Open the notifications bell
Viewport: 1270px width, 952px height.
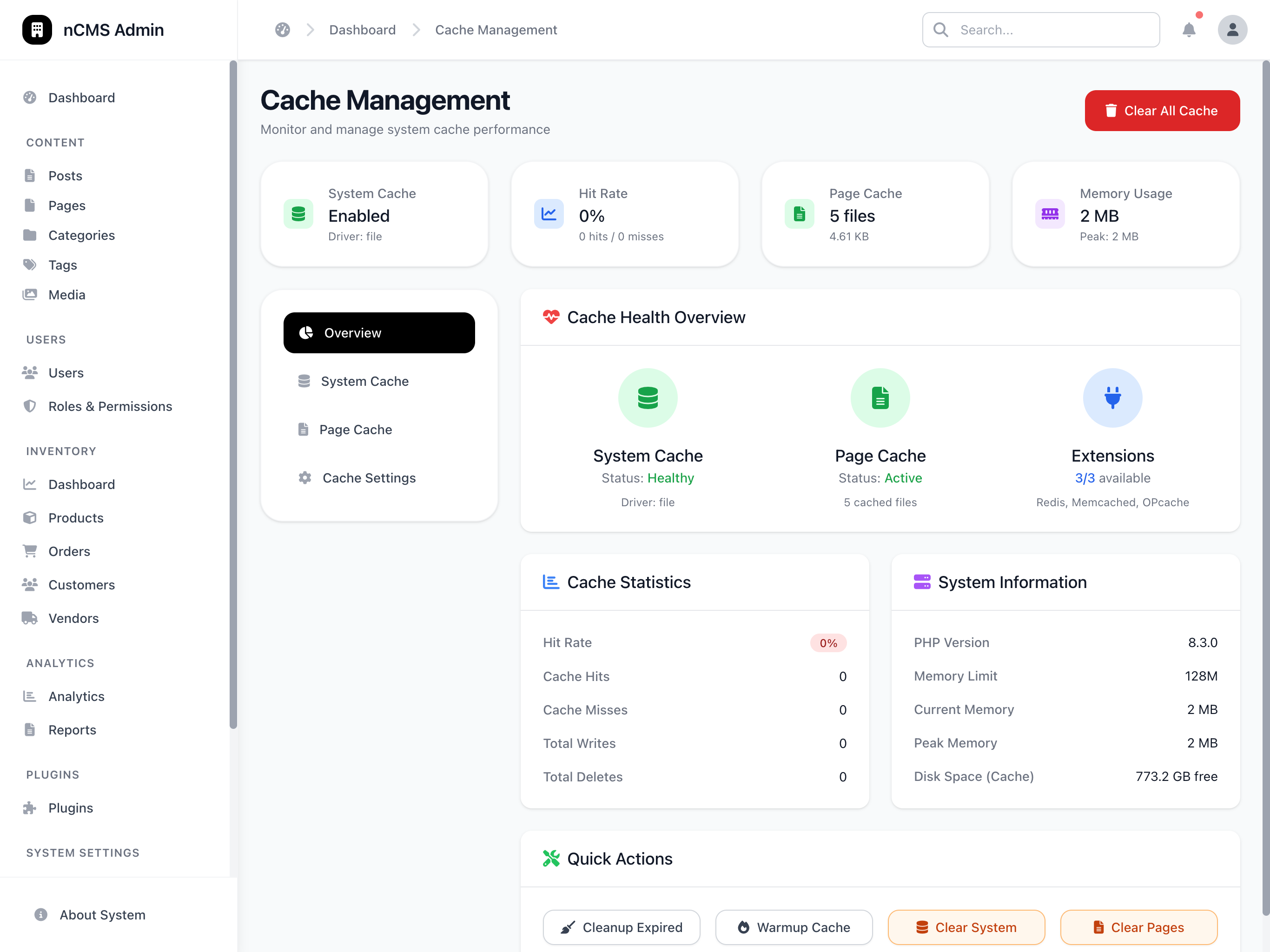point(1189,30)
